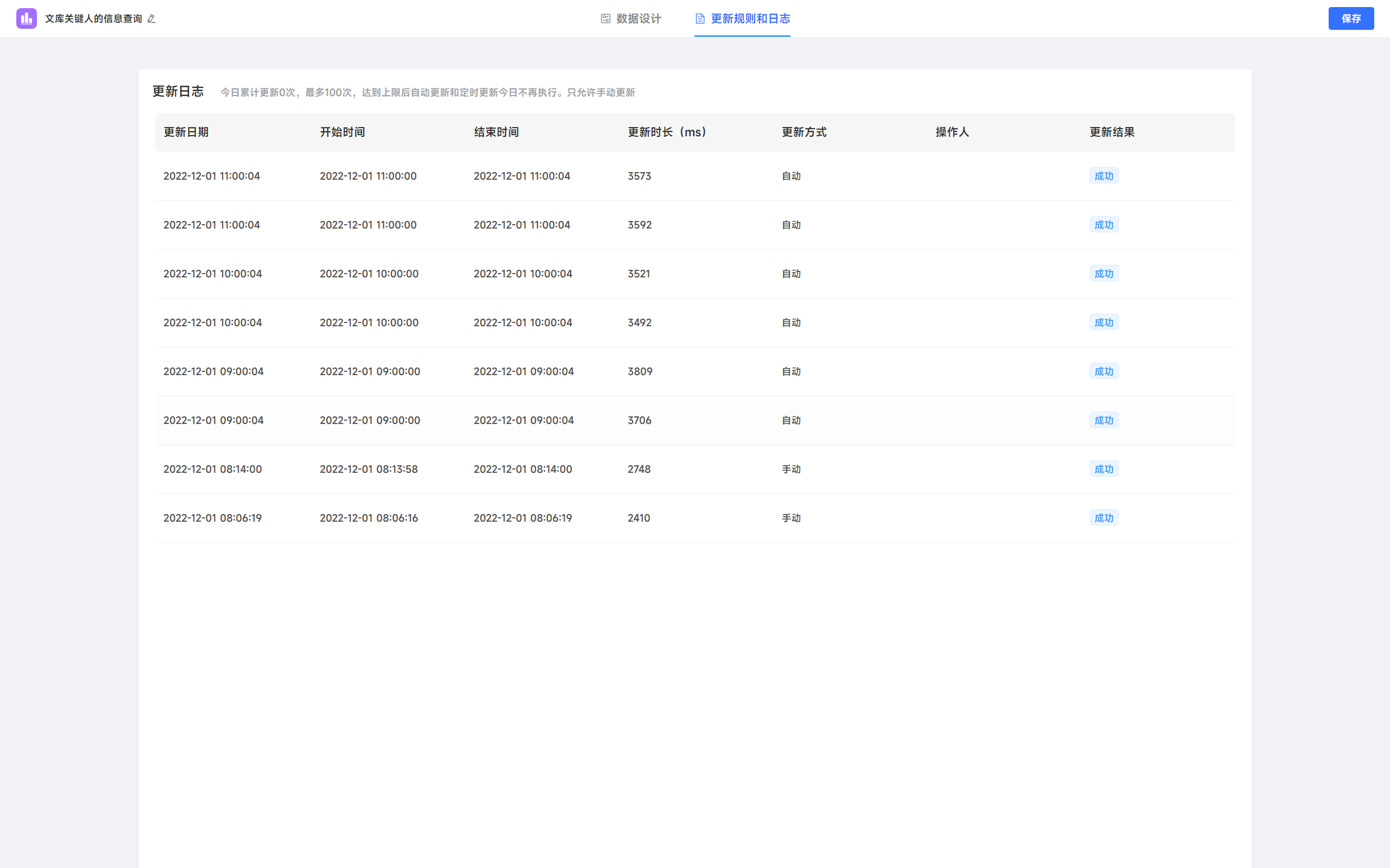Click update date 2022-12-01 08:14:00
This screenshot has width=1390, height=868.
(x=212, y=468)
